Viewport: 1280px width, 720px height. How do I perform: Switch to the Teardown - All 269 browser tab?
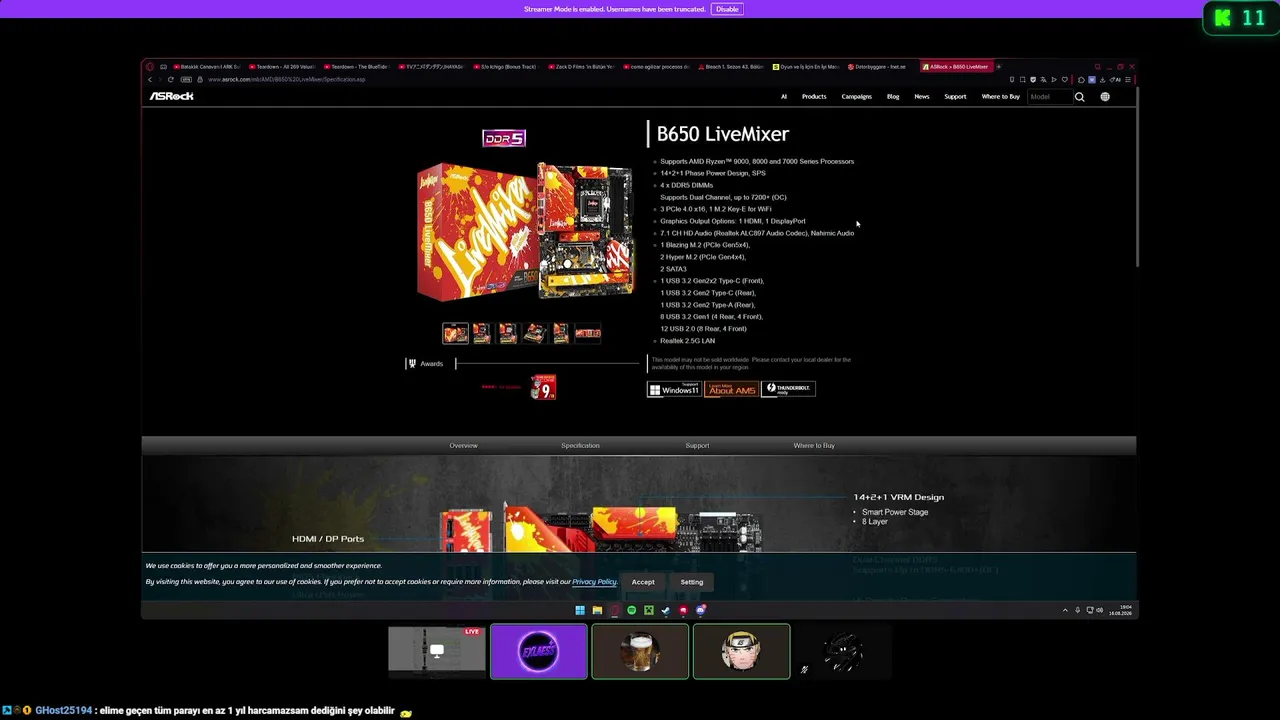(281, 67)
